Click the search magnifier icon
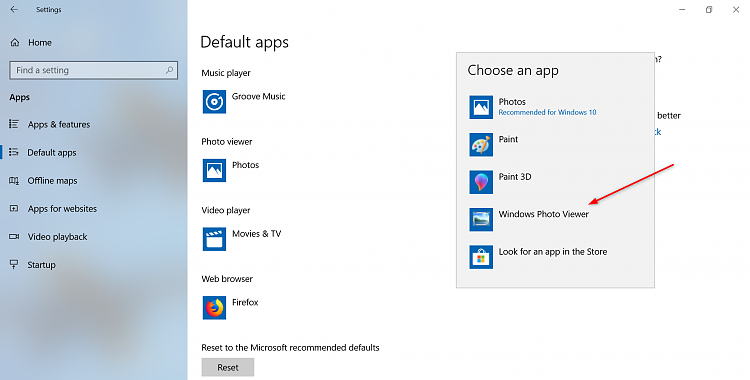Screen dimensions: 750x380 coord(169,70)
